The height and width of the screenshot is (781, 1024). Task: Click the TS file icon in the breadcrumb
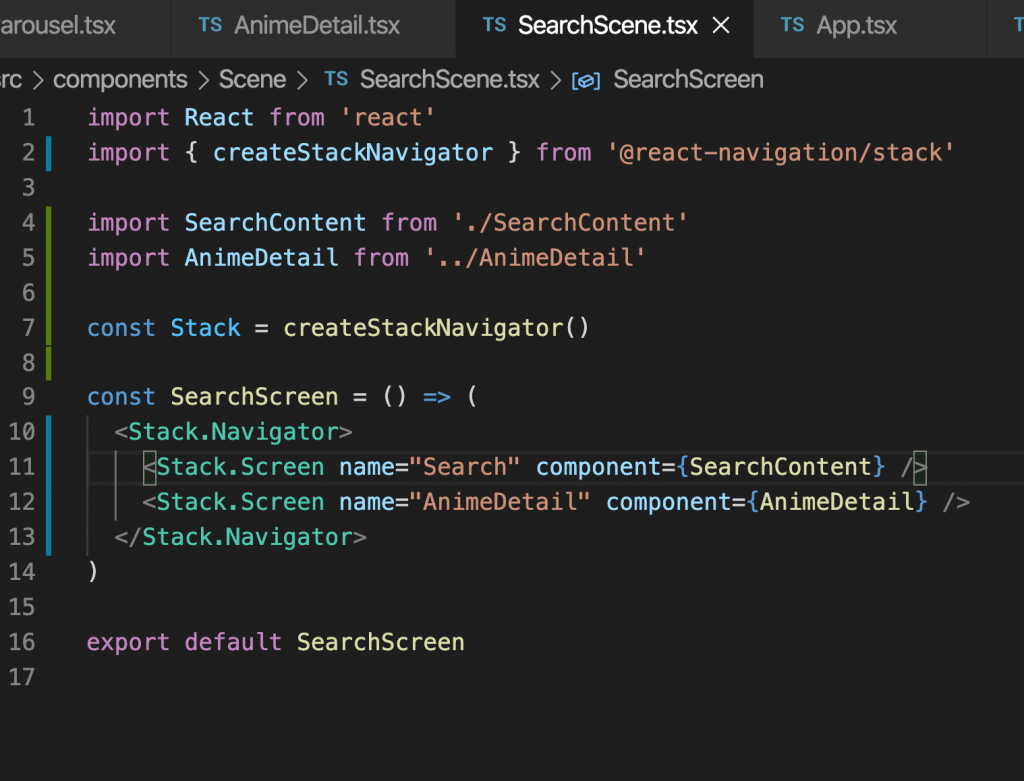coord(337,80)
